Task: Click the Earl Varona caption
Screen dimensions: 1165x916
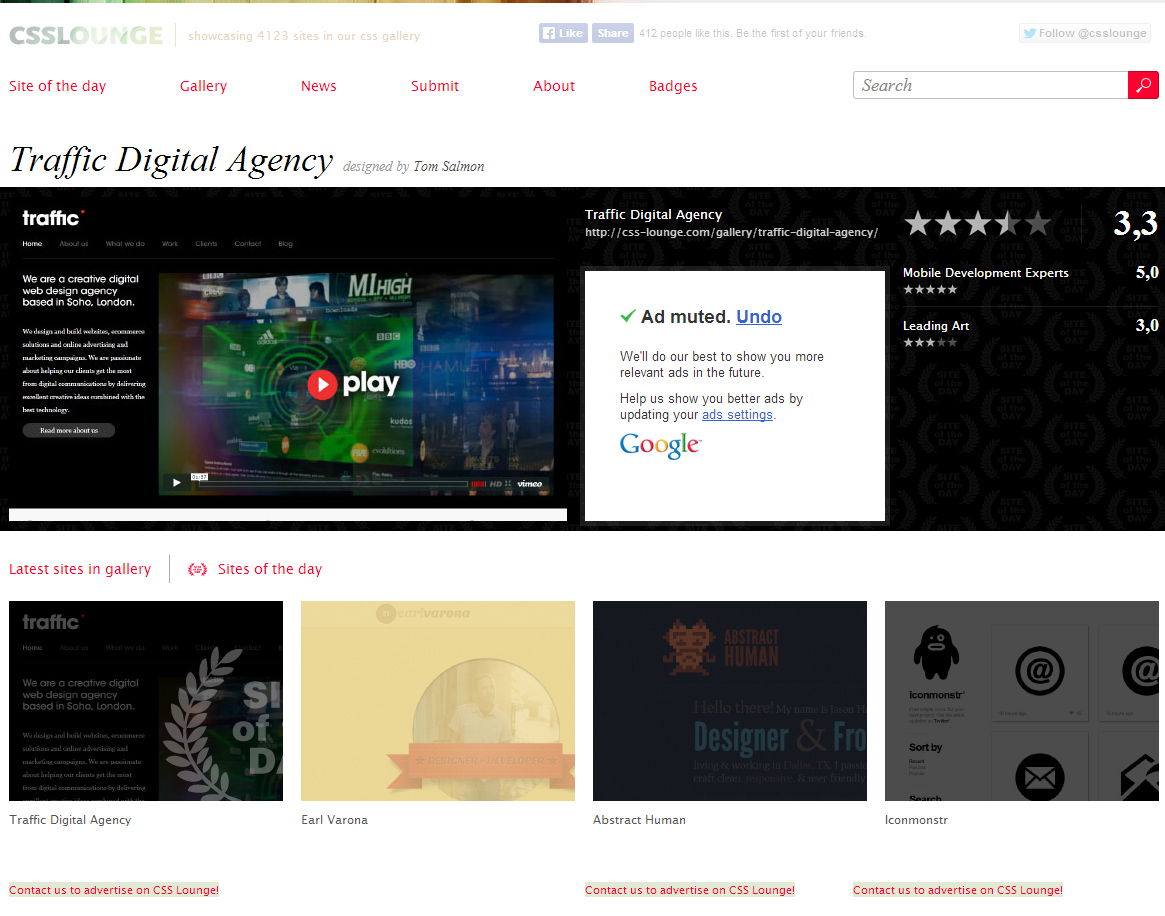Action: (x=334, y=819)
